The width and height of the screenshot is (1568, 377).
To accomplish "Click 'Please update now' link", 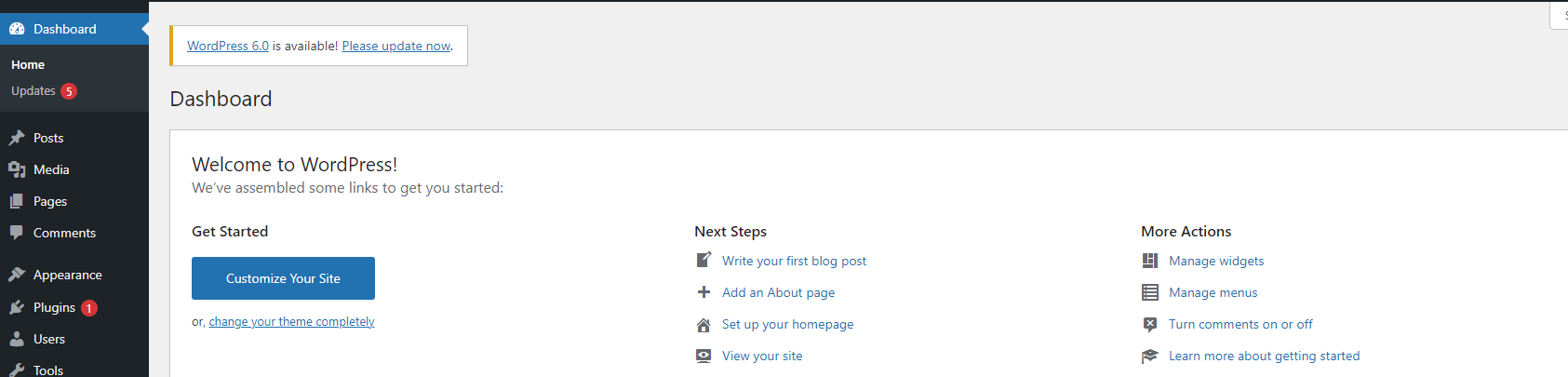I will [x=395, y=46].
